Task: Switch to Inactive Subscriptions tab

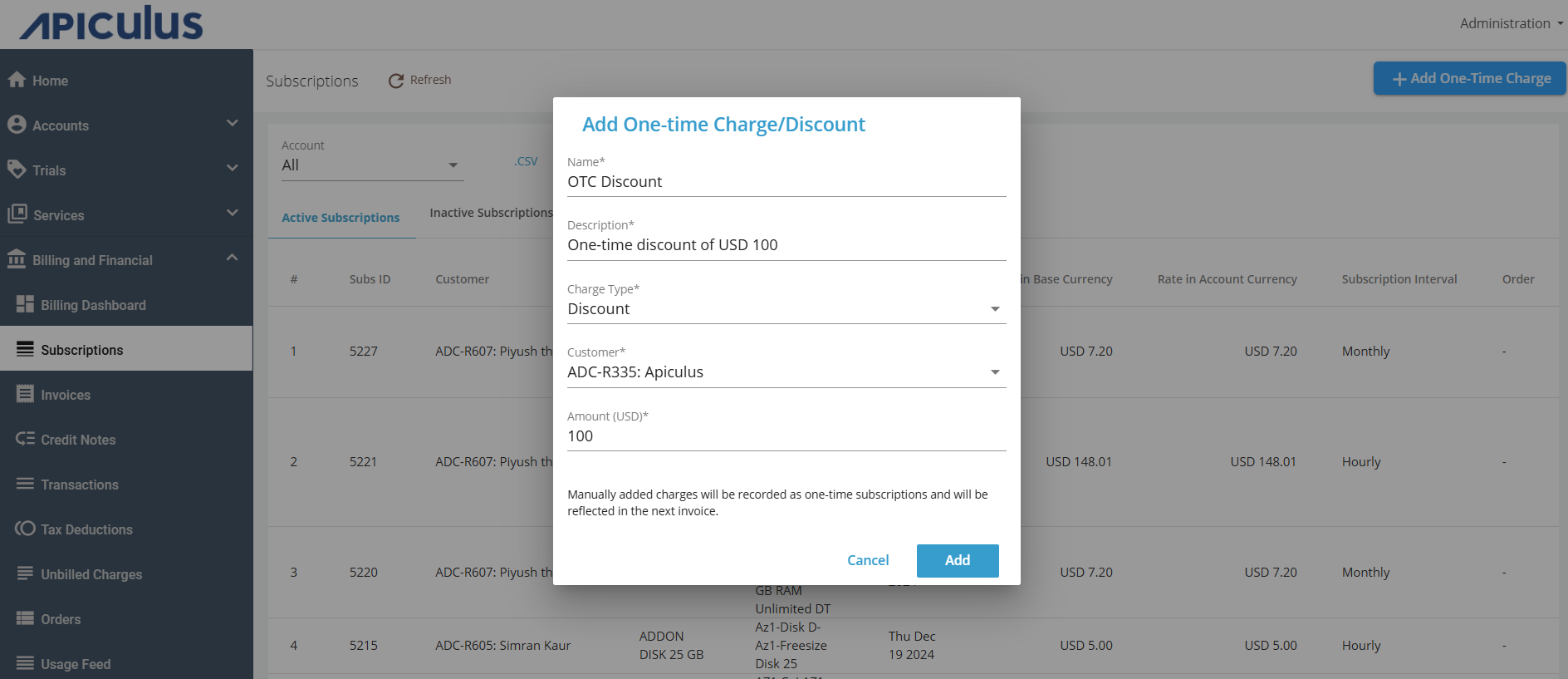Action: [x=492, y=213]
